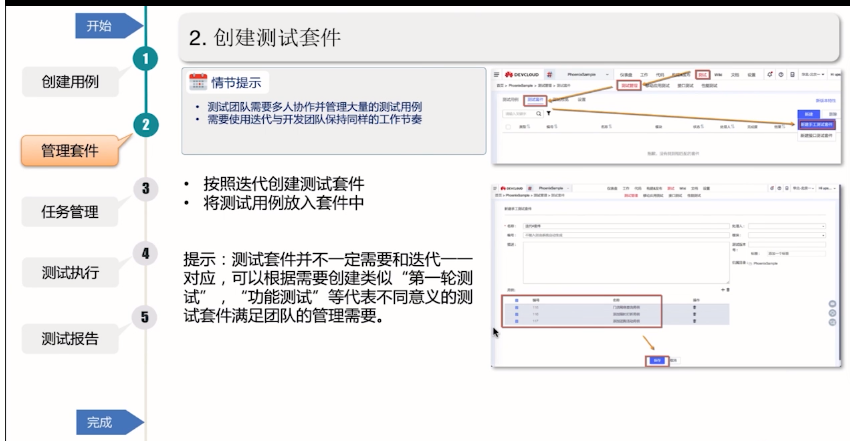This screenshot has width=850, height=441.
Task: Click trash icon beside plus in lower screenshot
Action: (x=728, y=290)
